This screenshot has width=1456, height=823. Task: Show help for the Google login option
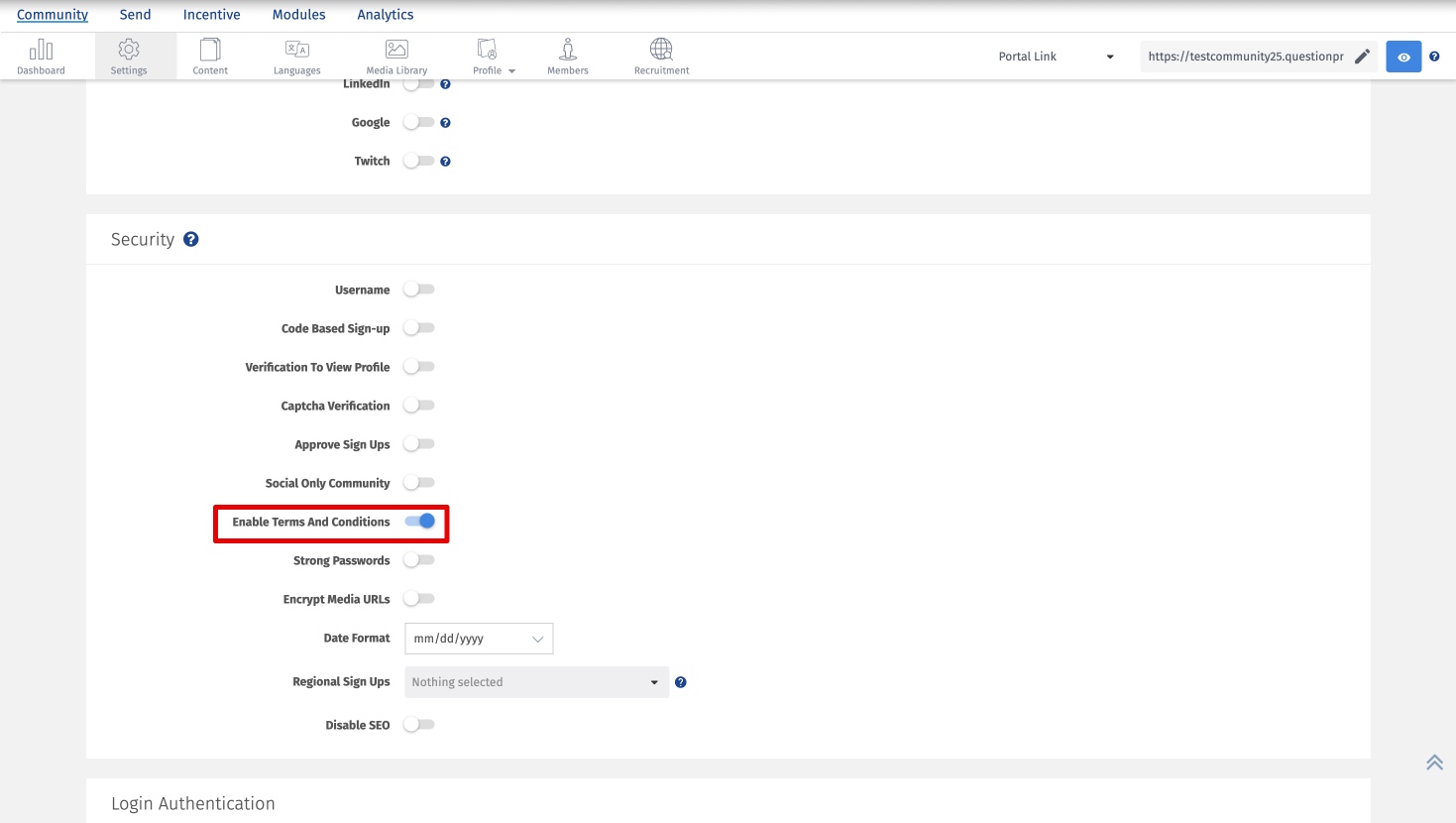445,123
